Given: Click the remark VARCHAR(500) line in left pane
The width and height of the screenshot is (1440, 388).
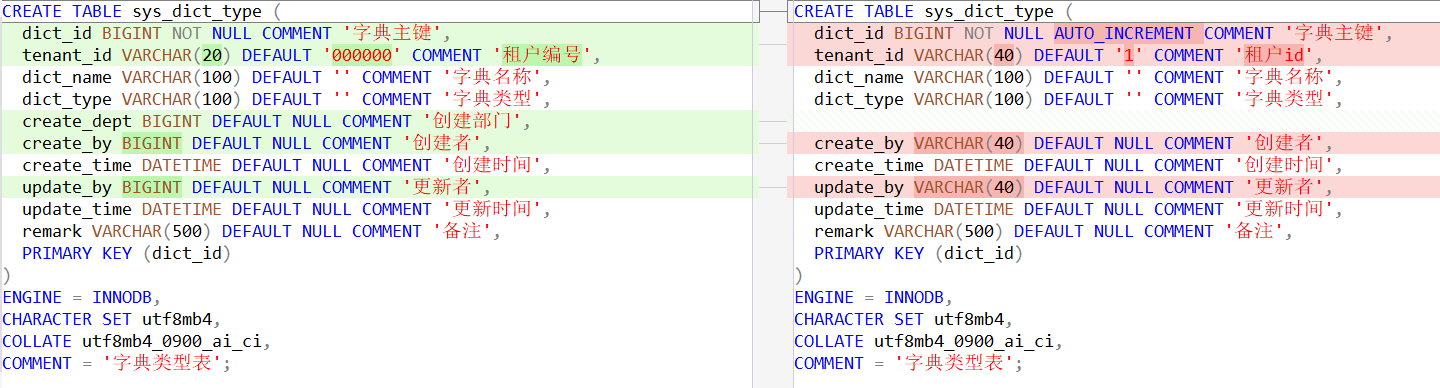Looking at the screenshot, I should point(262,231).
